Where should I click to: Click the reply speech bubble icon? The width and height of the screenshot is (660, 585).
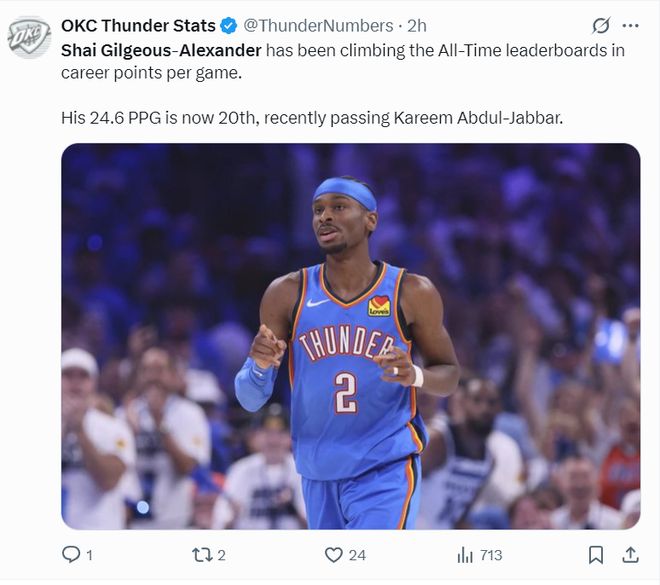71,554
